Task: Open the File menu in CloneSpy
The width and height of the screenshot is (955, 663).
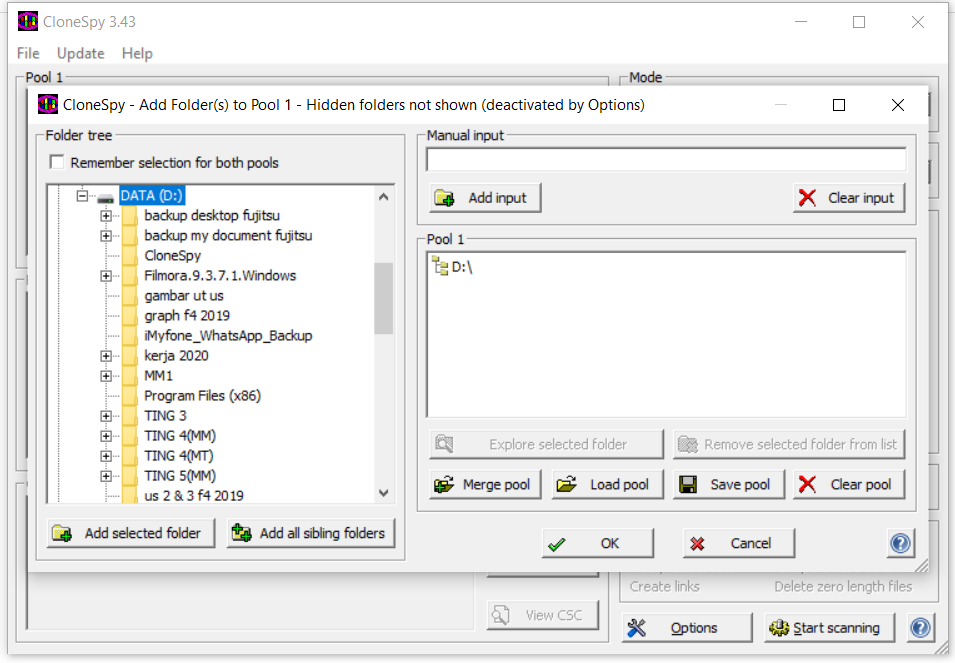Action: [x=28, y=54]
